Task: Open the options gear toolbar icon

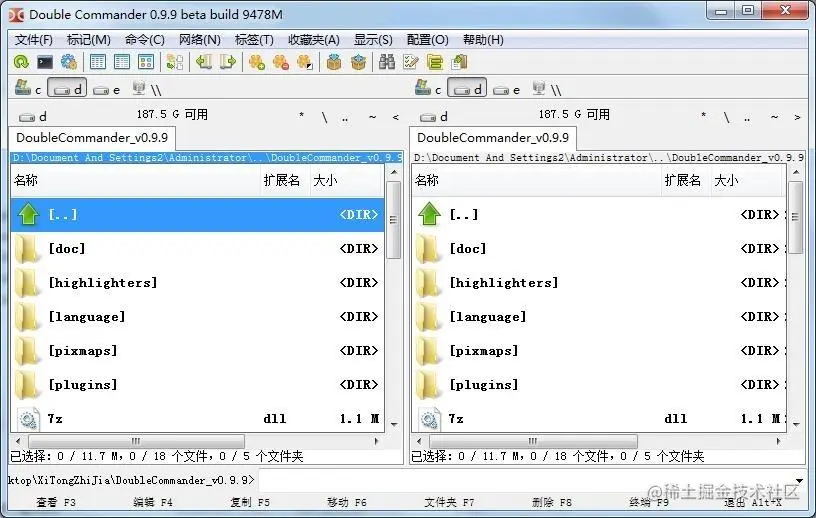Action: (69, 62)
